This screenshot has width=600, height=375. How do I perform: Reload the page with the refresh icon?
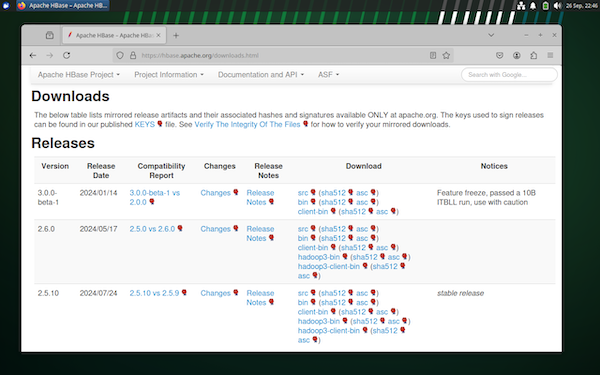click(67, 55)
